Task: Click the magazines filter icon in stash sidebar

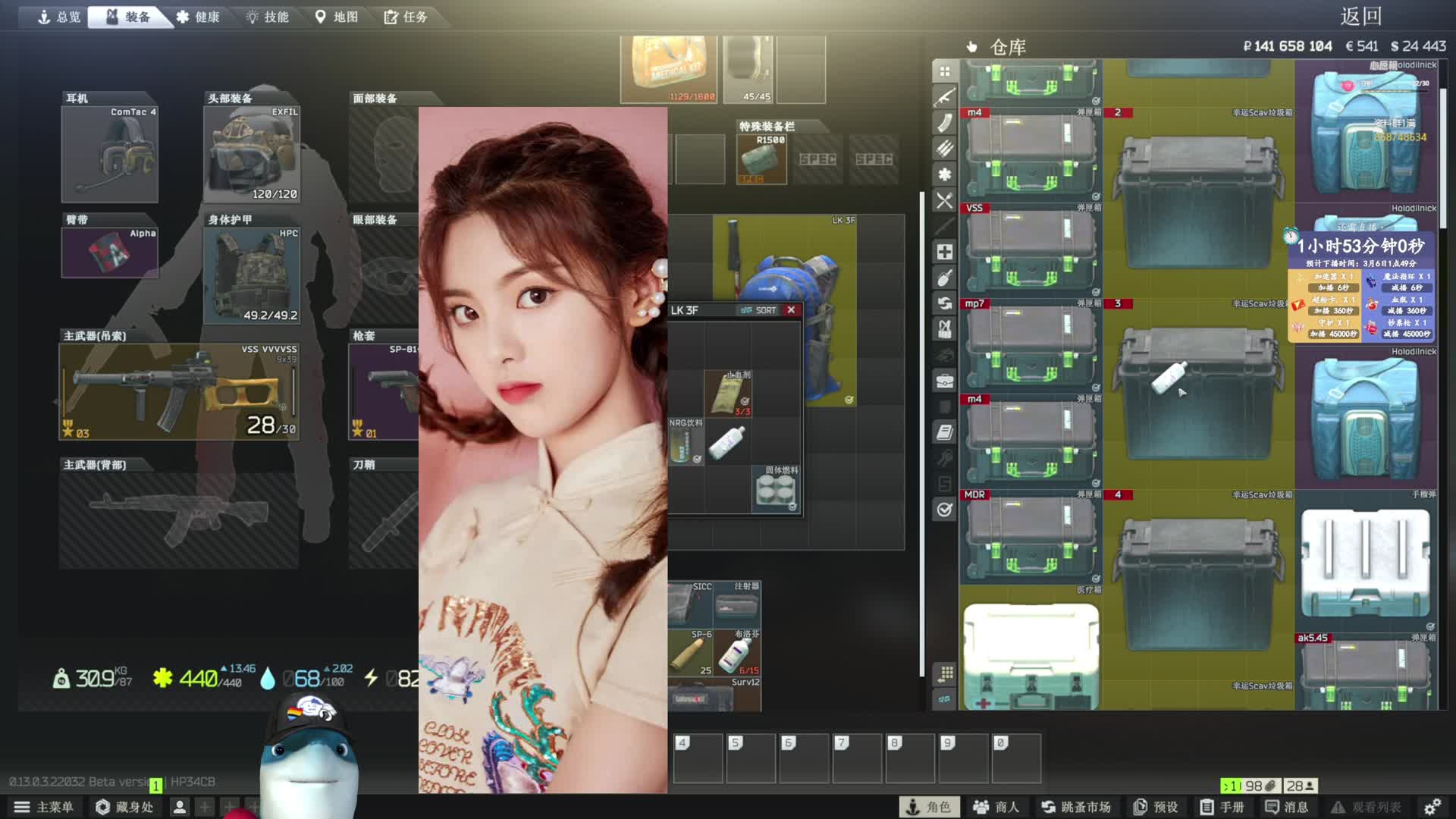Action: [x=944, y=123]
